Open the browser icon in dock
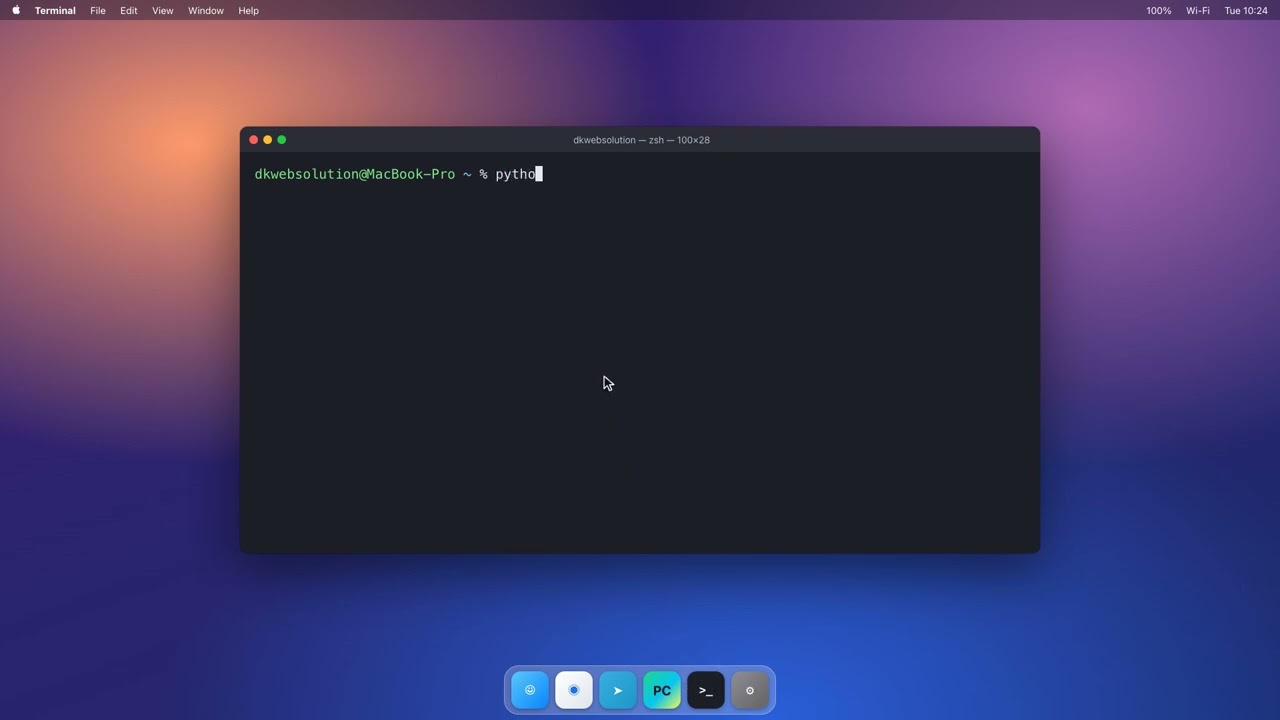Viewport: 1280px width, 720px height. (574, 690)
